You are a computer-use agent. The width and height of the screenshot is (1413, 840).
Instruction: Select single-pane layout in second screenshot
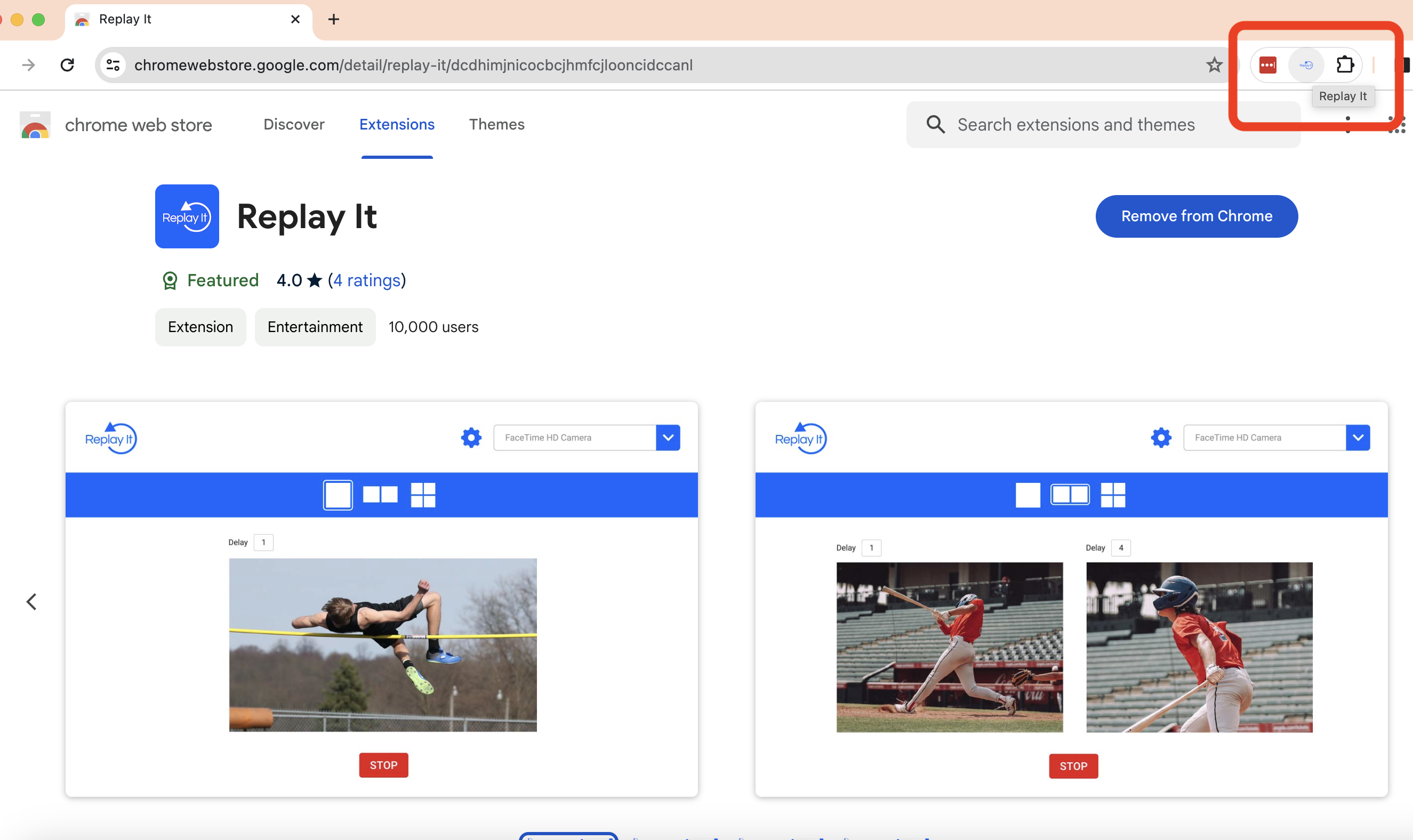click(x=1027, y=495)
